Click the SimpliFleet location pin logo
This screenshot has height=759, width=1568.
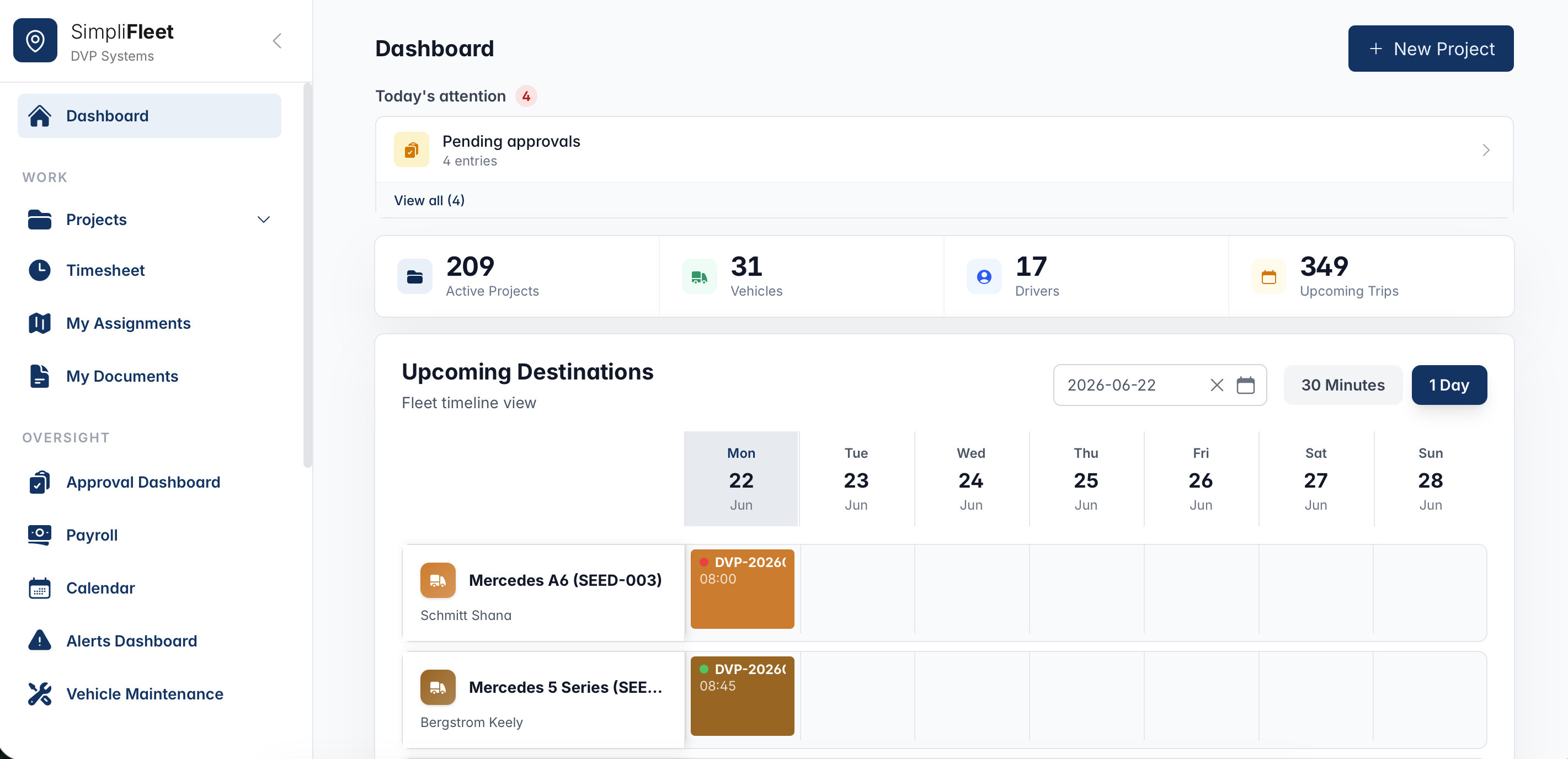click(x=35, y=41)
